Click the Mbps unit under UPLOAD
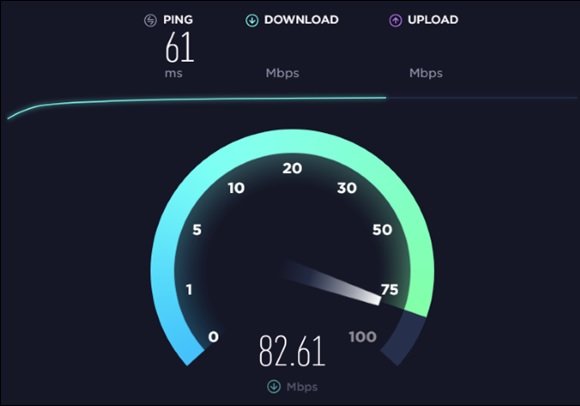The image size is (580, 406). pos(426,73)
